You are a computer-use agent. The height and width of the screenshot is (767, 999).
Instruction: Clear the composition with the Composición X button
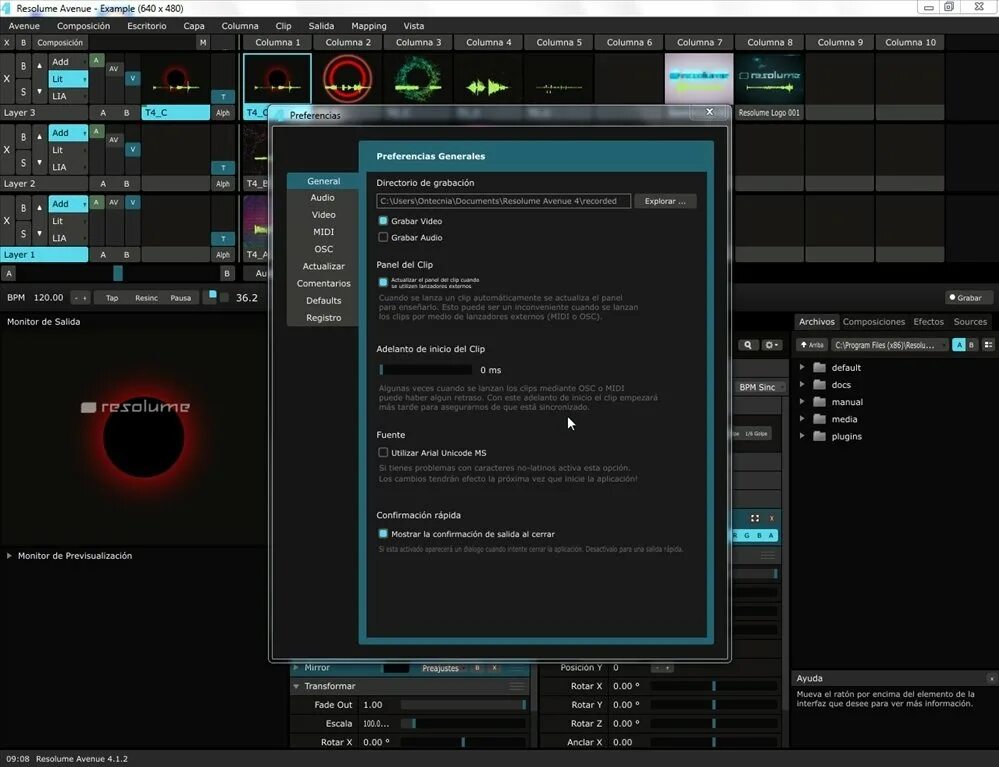pos(7,43)
